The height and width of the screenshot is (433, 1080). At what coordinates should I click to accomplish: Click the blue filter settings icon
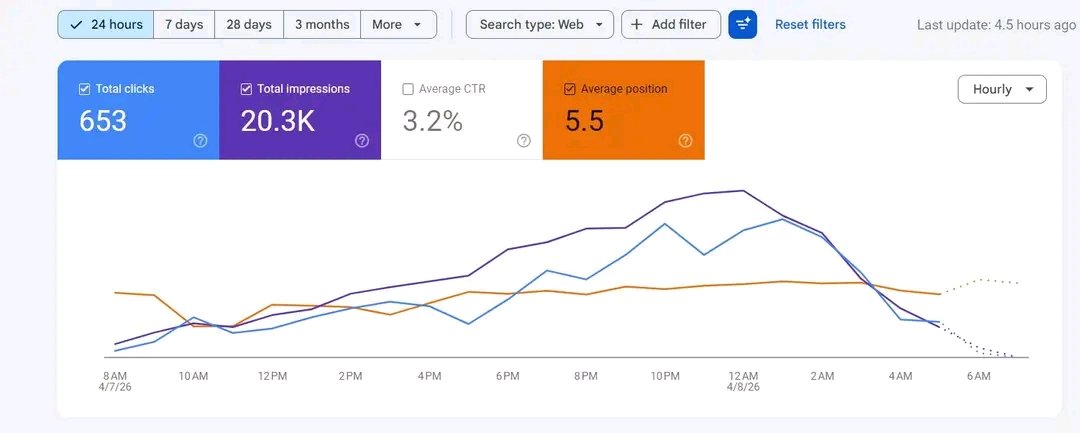click(x=743, y=25)
